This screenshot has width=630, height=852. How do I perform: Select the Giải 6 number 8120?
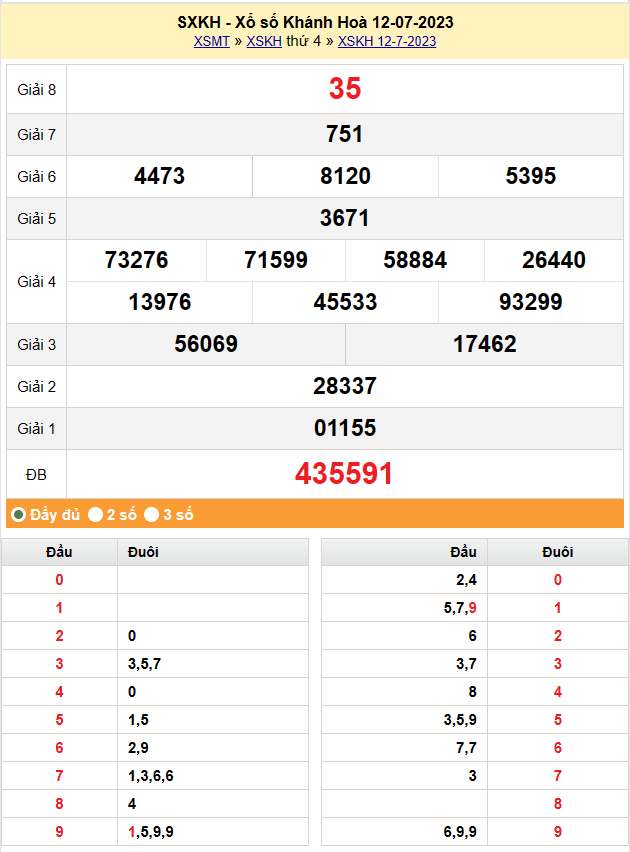click(x=345, y=176)
